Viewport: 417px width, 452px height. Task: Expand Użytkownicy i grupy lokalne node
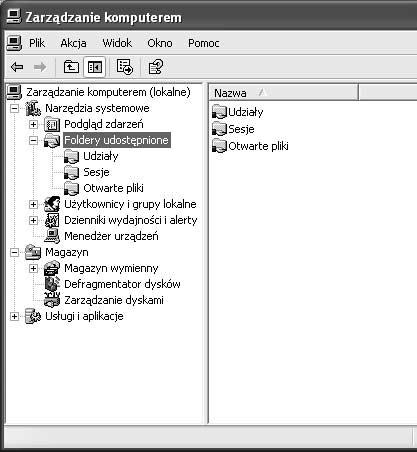tap(33, 204)
